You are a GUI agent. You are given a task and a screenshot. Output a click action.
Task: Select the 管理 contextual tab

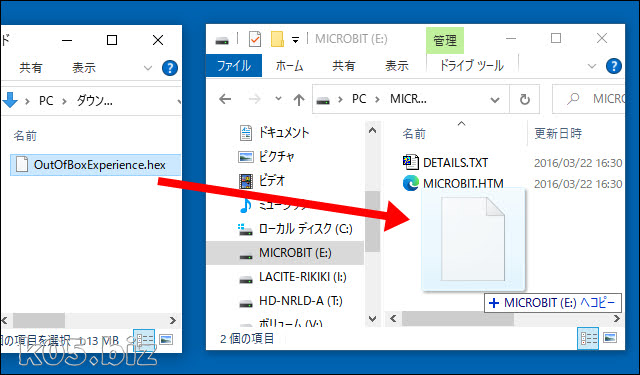[x=445, y=40]
